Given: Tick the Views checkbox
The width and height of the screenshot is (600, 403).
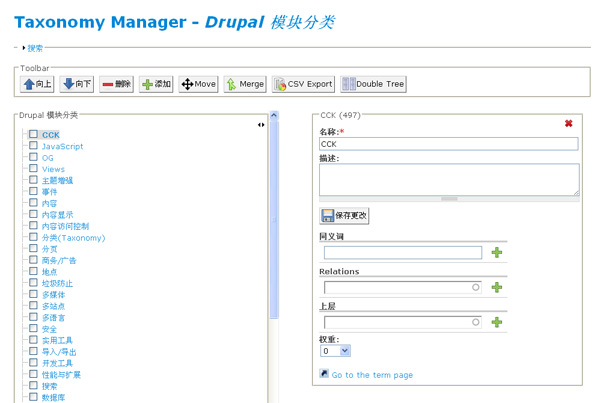Looking at the screenshot, I should 33,169.
